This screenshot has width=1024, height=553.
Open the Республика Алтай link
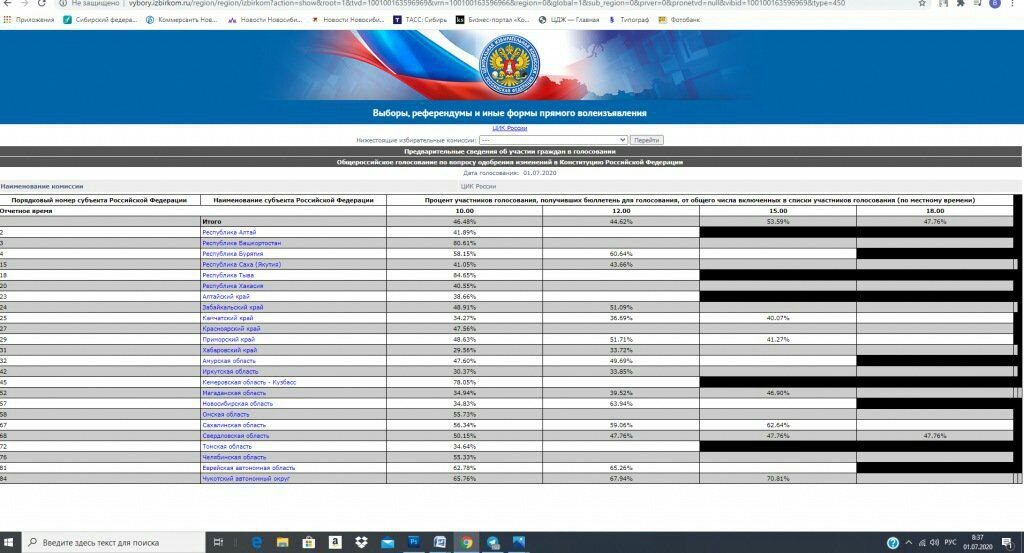229,232
